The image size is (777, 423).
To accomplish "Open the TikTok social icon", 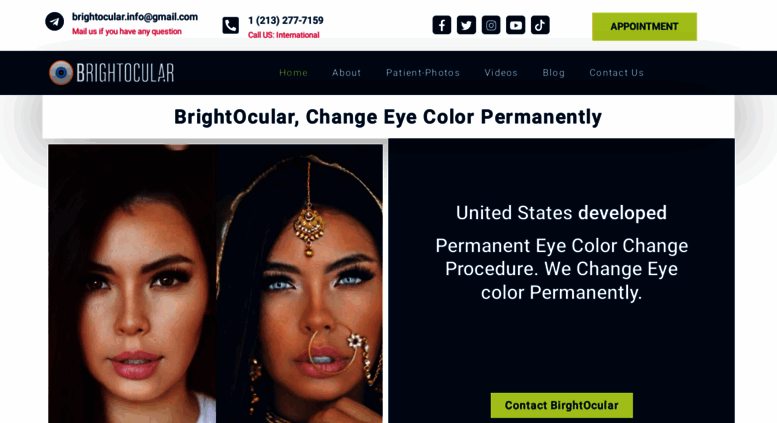I will [x=540, y=25].
